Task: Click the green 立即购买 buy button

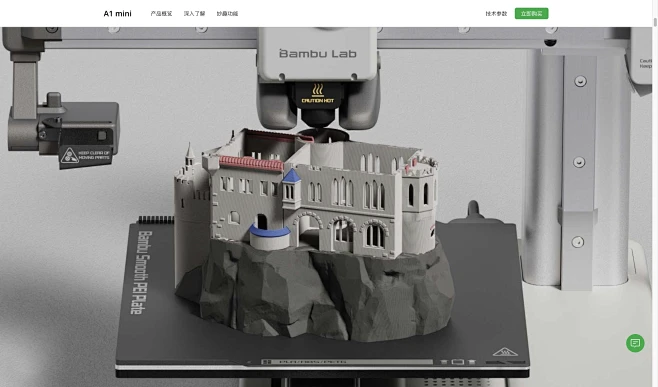Action: click(531, 13)
